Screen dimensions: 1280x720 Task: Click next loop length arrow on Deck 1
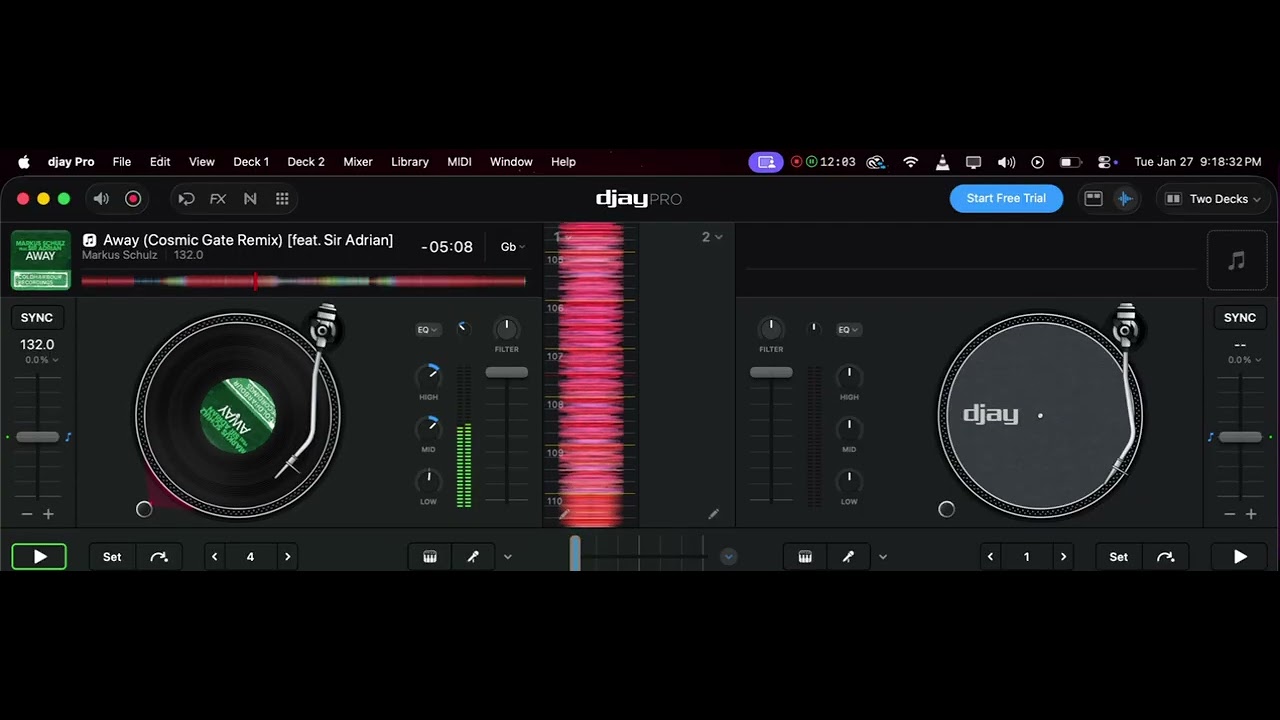287,557
